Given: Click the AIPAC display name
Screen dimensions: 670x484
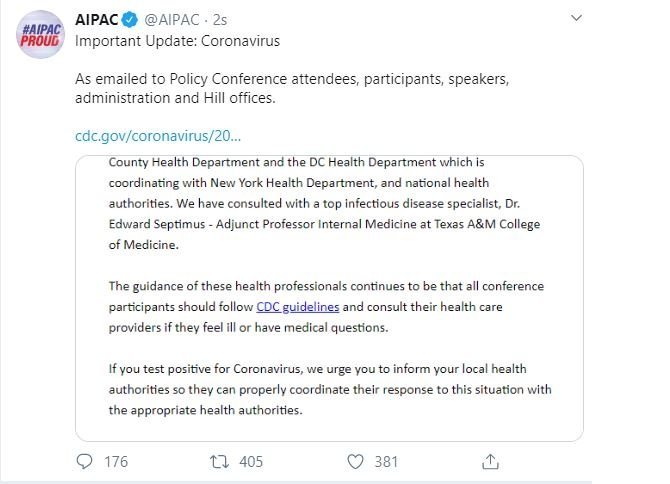Looking at the screenshot, I should tap(97, 19).
